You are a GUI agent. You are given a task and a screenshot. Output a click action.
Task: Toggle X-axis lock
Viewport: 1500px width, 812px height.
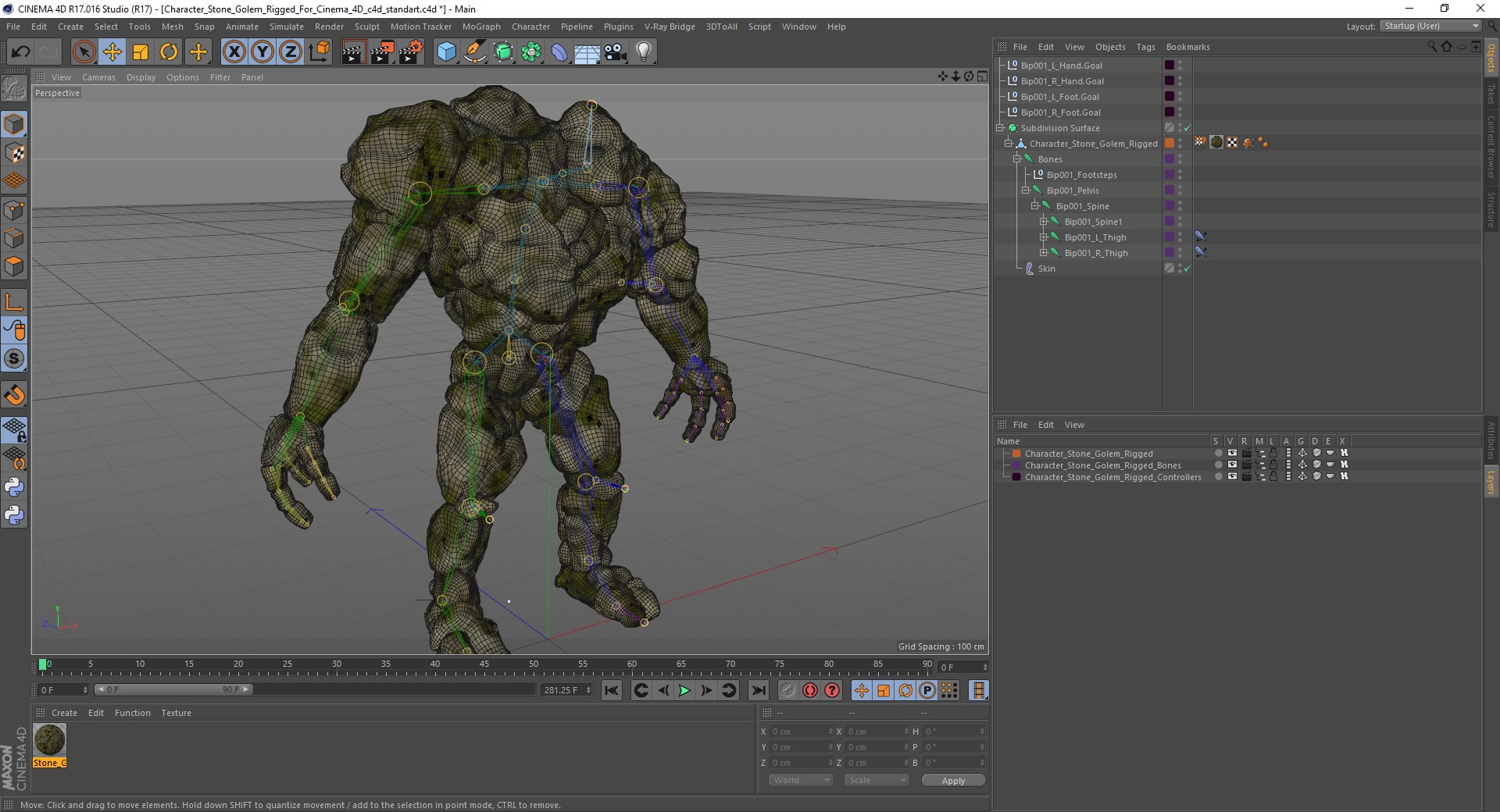pyautogui.click(x=234, y=52)
